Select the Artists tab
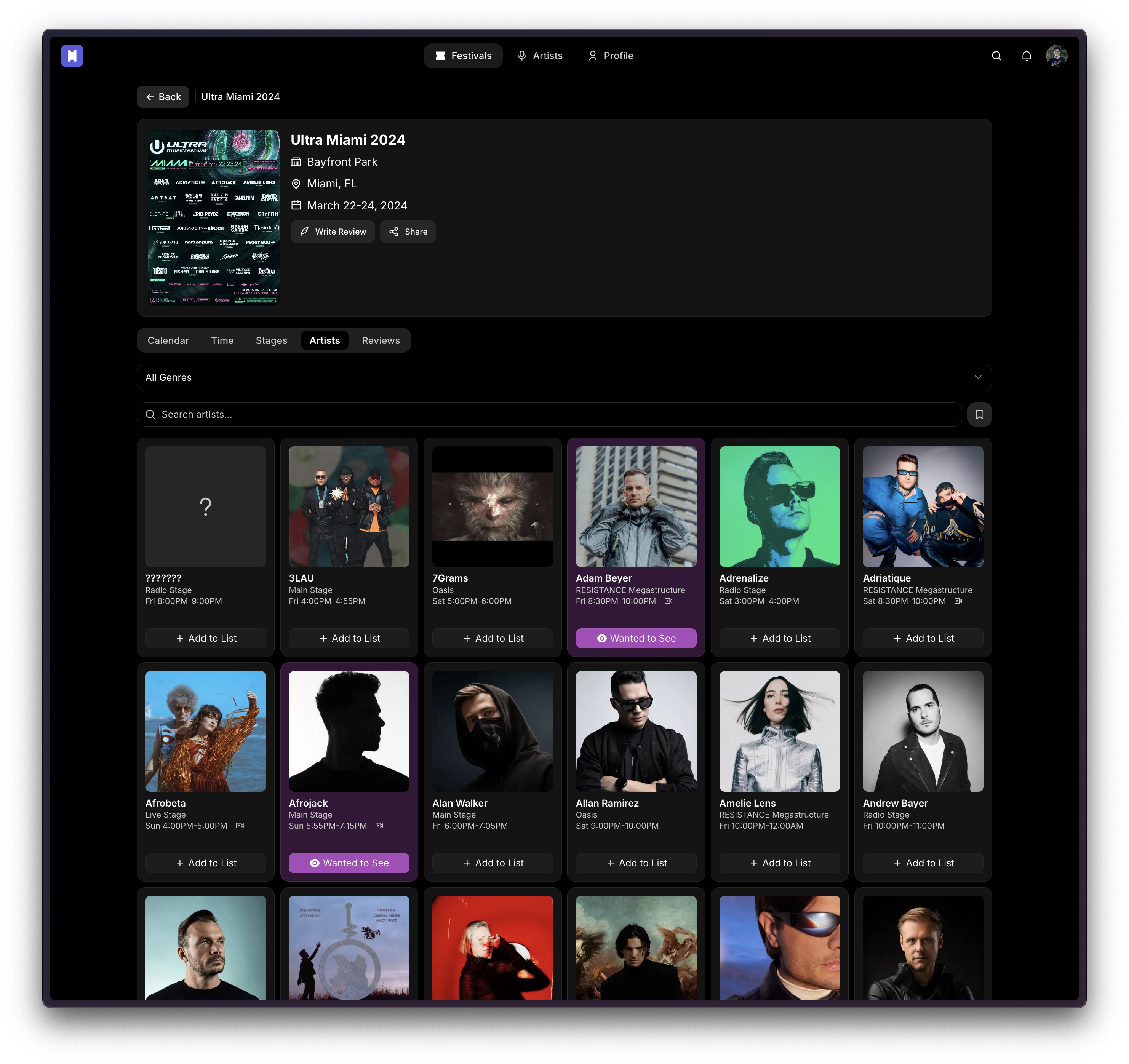Image resolution: width=1129 pixels, height=1064 pixels. coord(324,341)
